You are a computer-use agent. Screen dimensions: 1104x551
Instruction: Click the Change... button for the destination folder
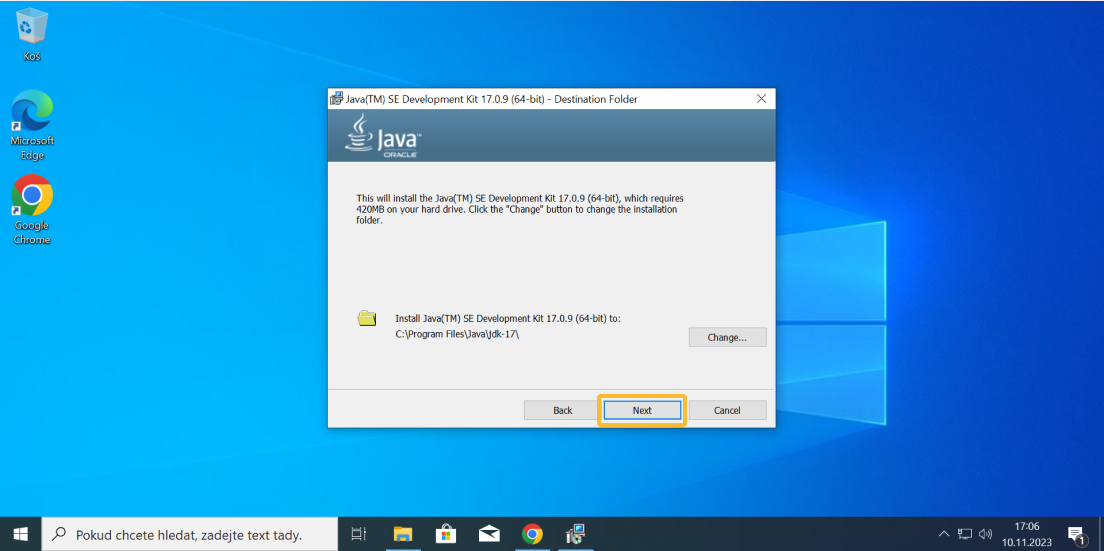[727, 337]
